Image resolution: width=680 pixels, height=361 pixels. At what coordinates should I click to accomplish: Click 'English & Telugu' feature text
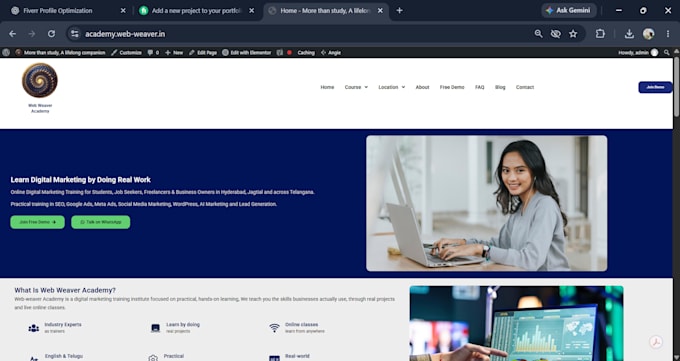coord(64,356)
